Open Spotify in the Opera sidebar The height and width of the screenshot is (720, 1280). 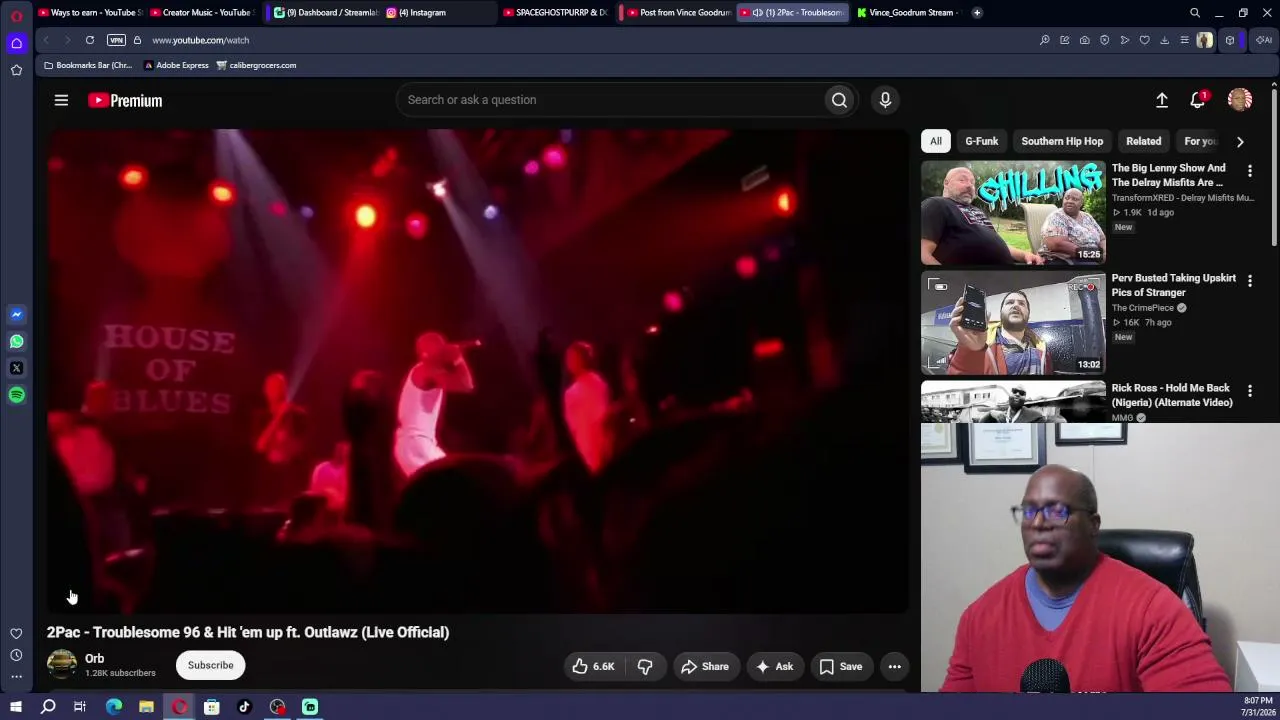[16, 395]
